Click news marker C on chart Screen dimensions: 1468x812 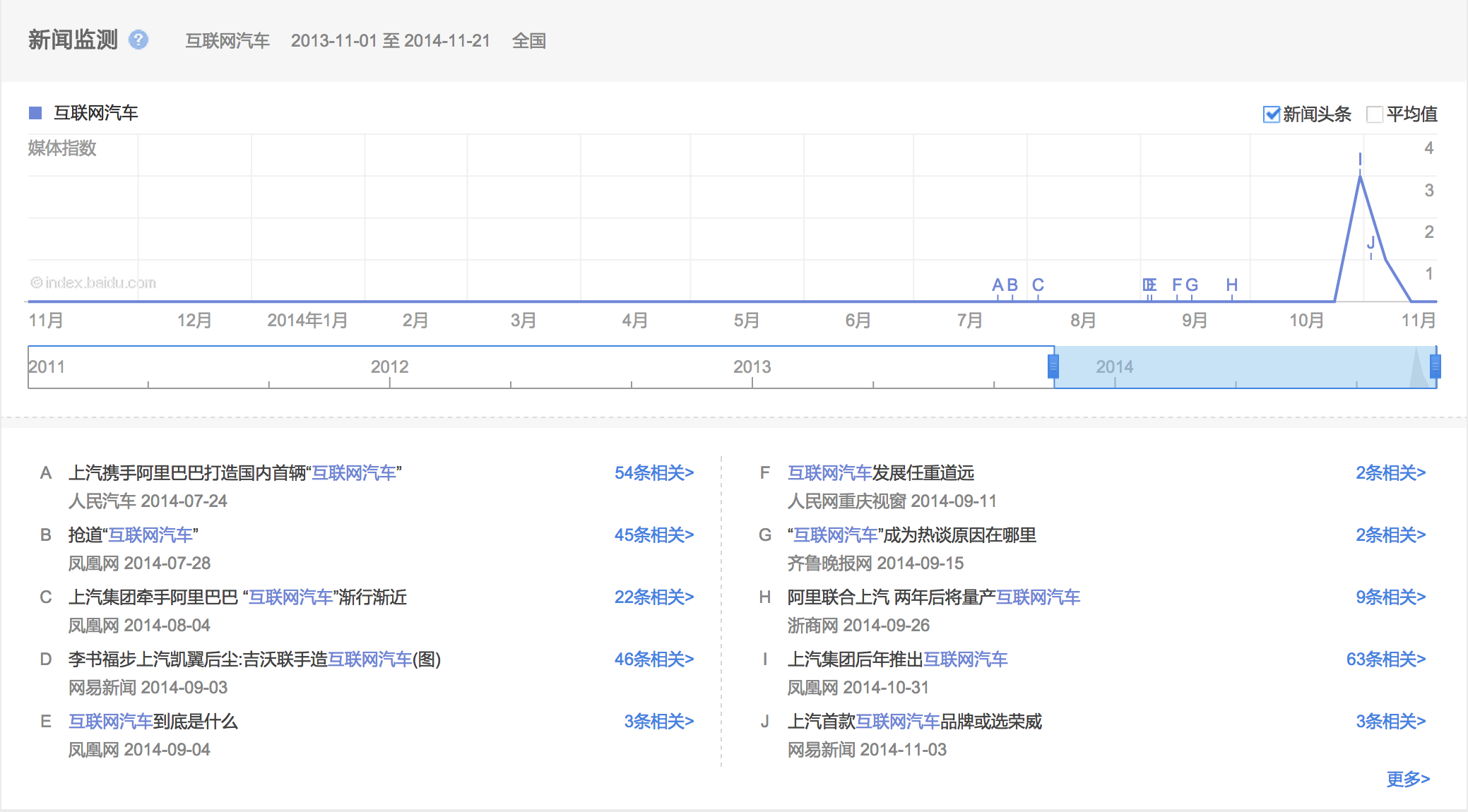[x=1038, y=285]
